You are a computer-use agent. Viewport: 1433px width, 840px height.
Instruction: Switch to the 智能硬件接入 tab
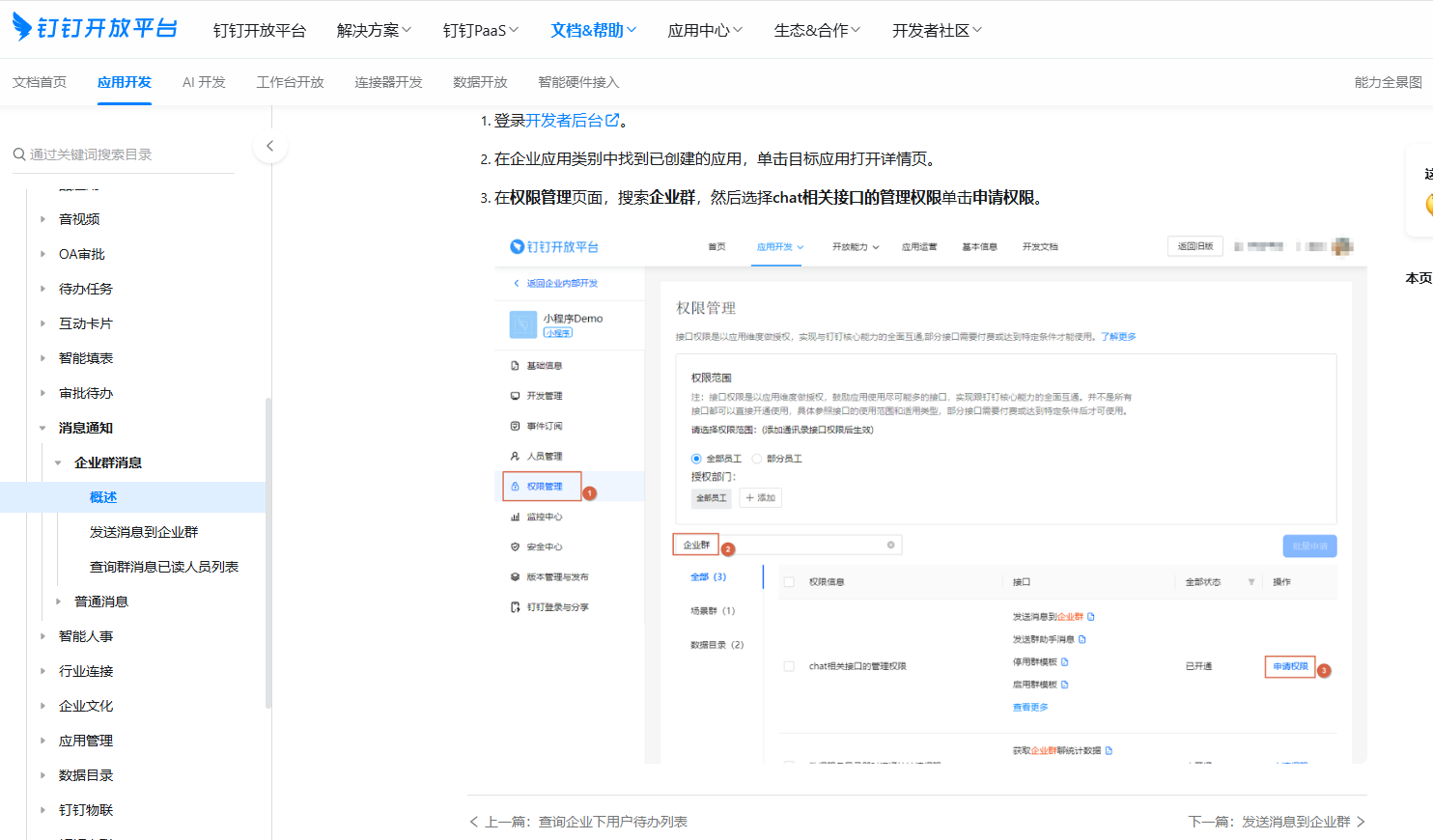tap(578, 82)
